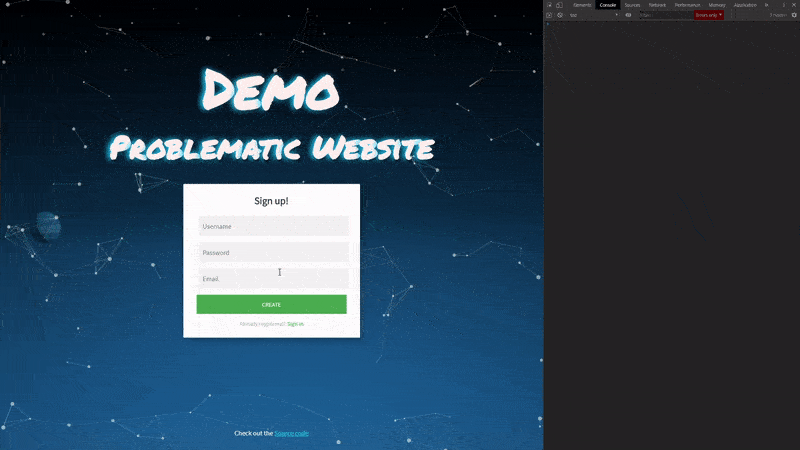Viewport: 800px width, 450px height.
Task: Click the 'Sign up!' form heading
Action: pos(271,201)
